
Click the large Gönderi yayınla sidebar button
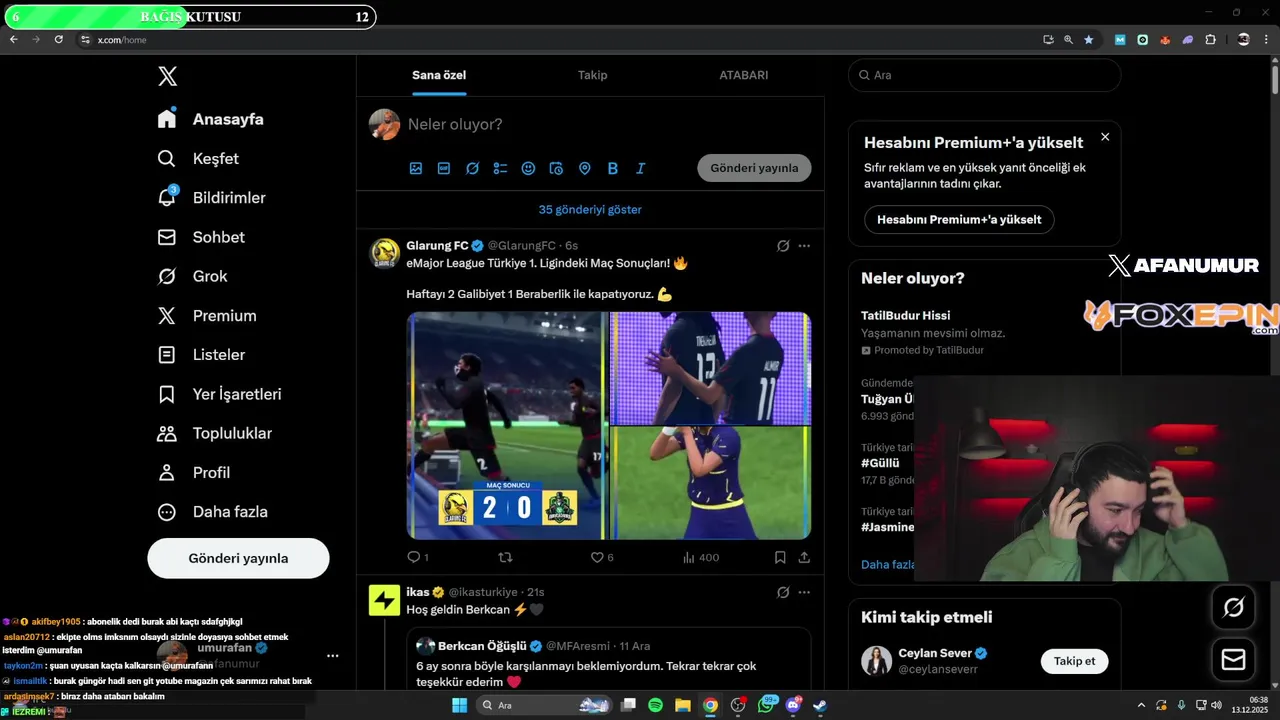(238, 558)
